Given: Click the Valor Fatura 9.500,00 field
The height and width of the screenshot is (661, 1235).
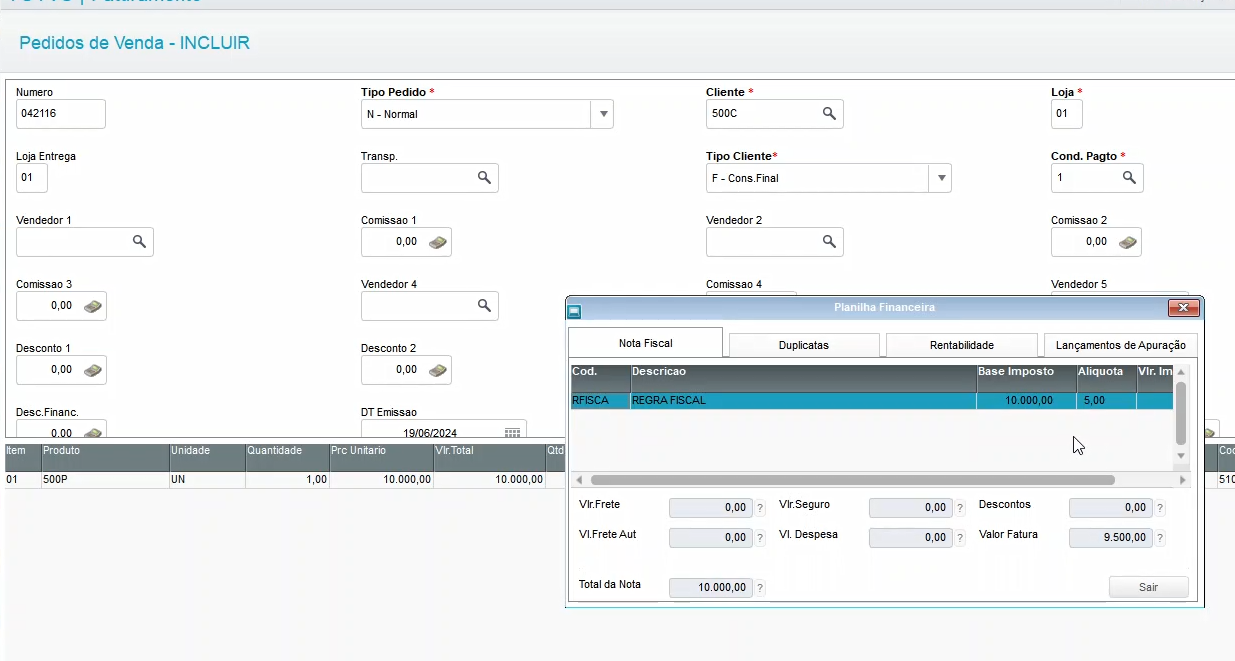Looking at the screenshot, I should [x=1110, y=538].
